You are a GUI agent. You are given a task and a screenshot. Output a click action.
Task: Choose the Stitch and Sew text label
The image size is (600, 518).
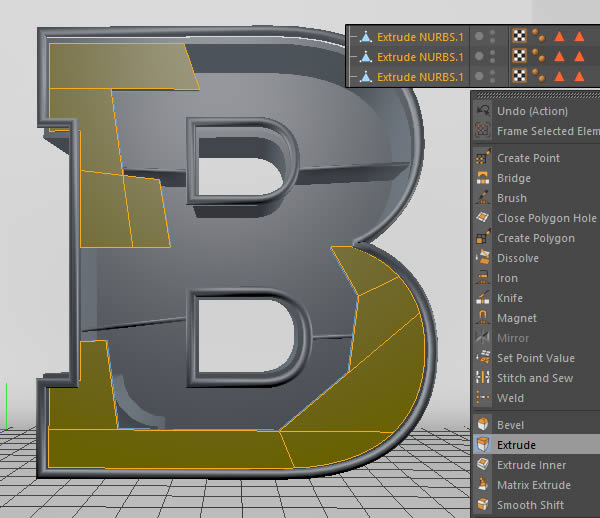point(535,378)
